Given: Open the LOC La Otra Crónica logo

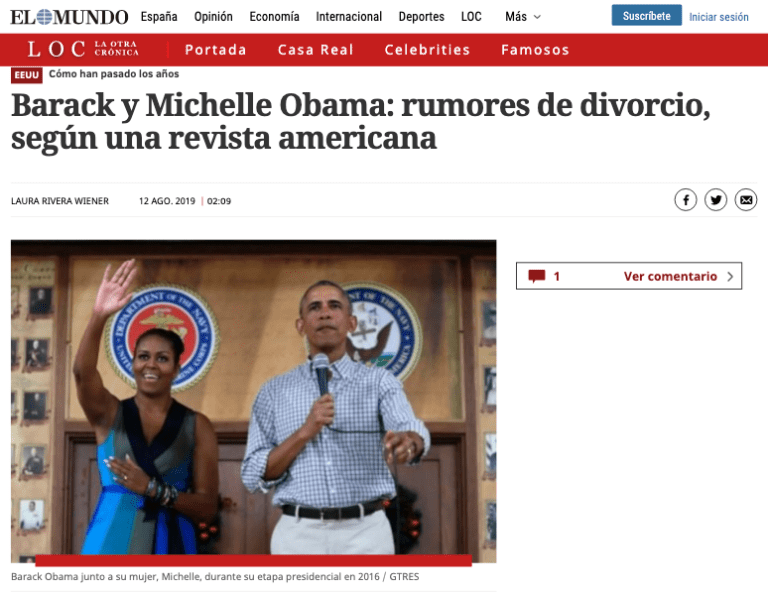Looking at the screenshot, I should click(x=83, y=49).
